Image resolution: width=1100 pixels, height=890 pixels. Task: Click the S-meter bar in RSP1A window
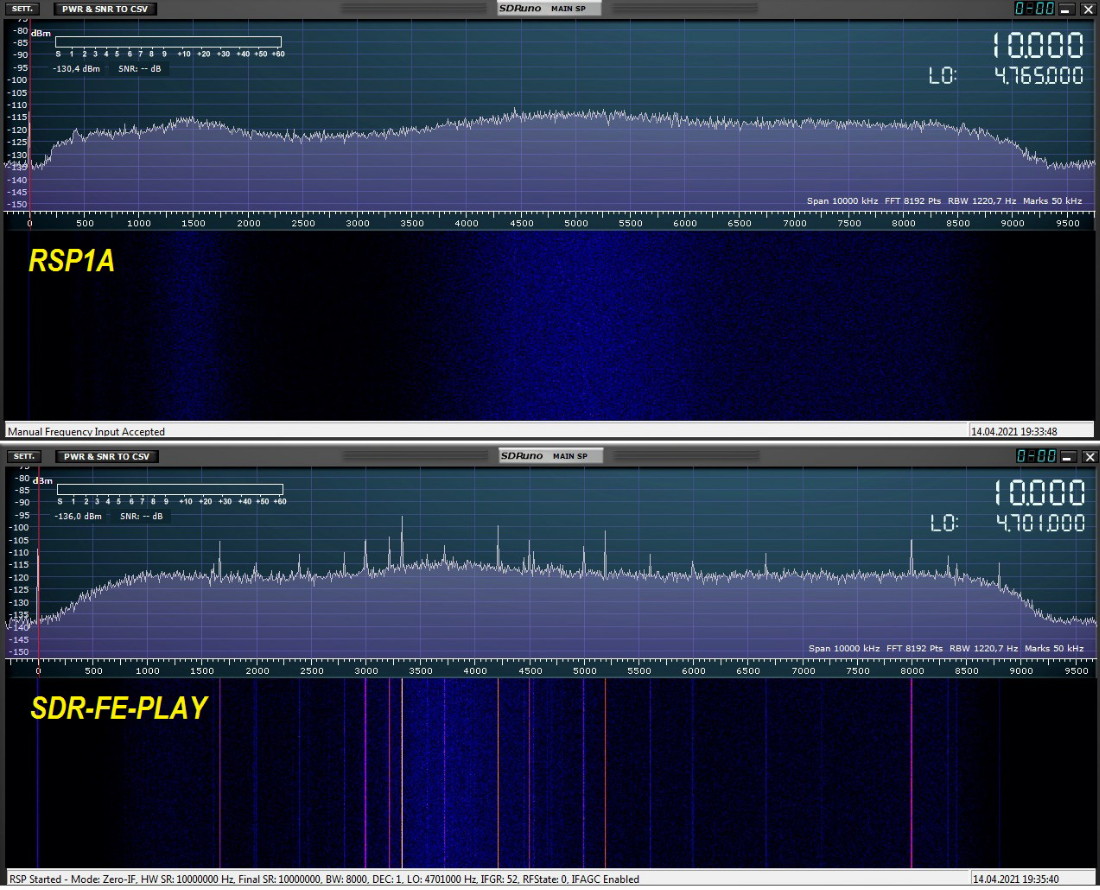pos(168,42)
